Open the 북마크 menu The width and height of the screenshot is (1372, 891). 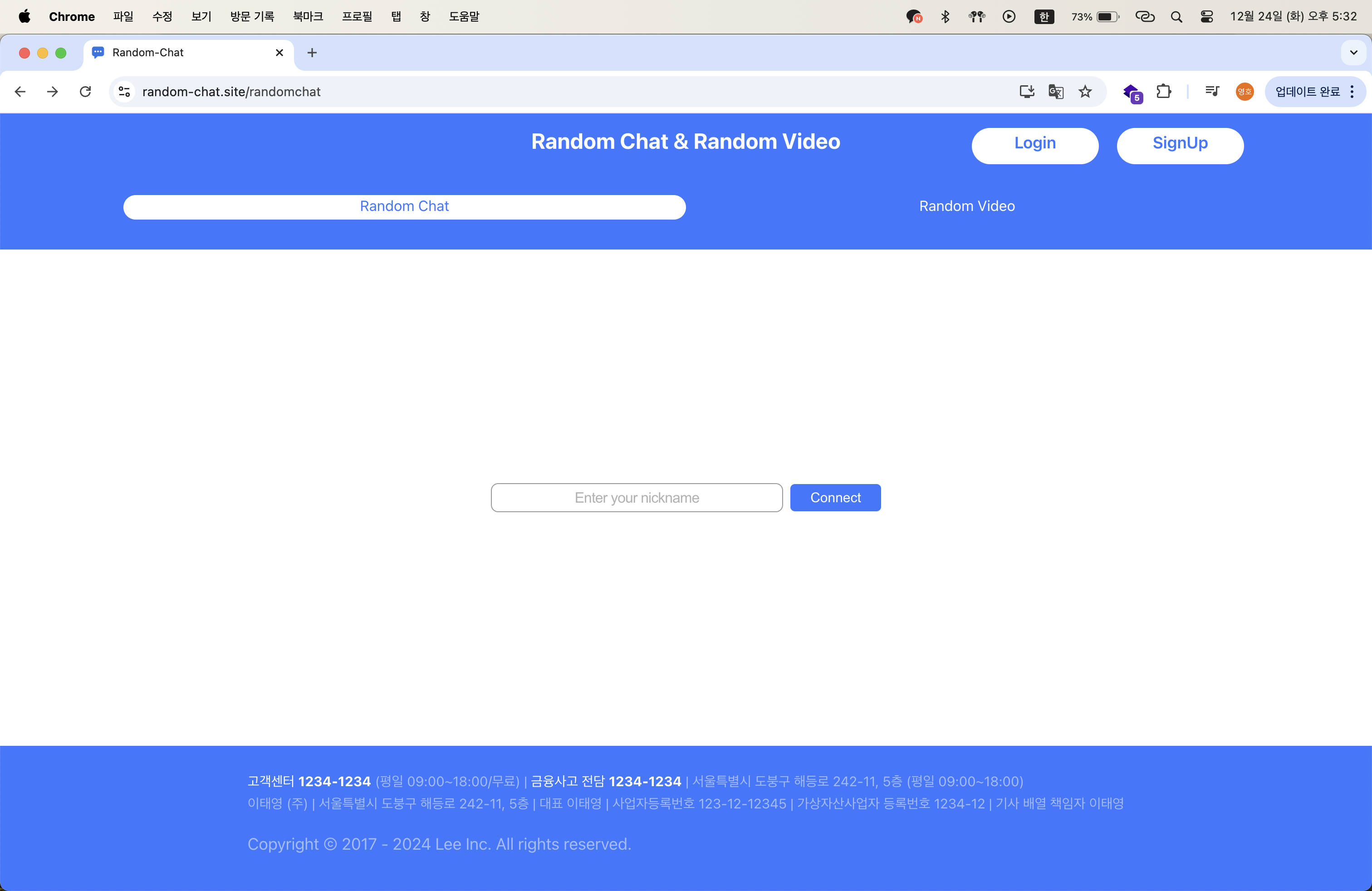coord(309,17)
